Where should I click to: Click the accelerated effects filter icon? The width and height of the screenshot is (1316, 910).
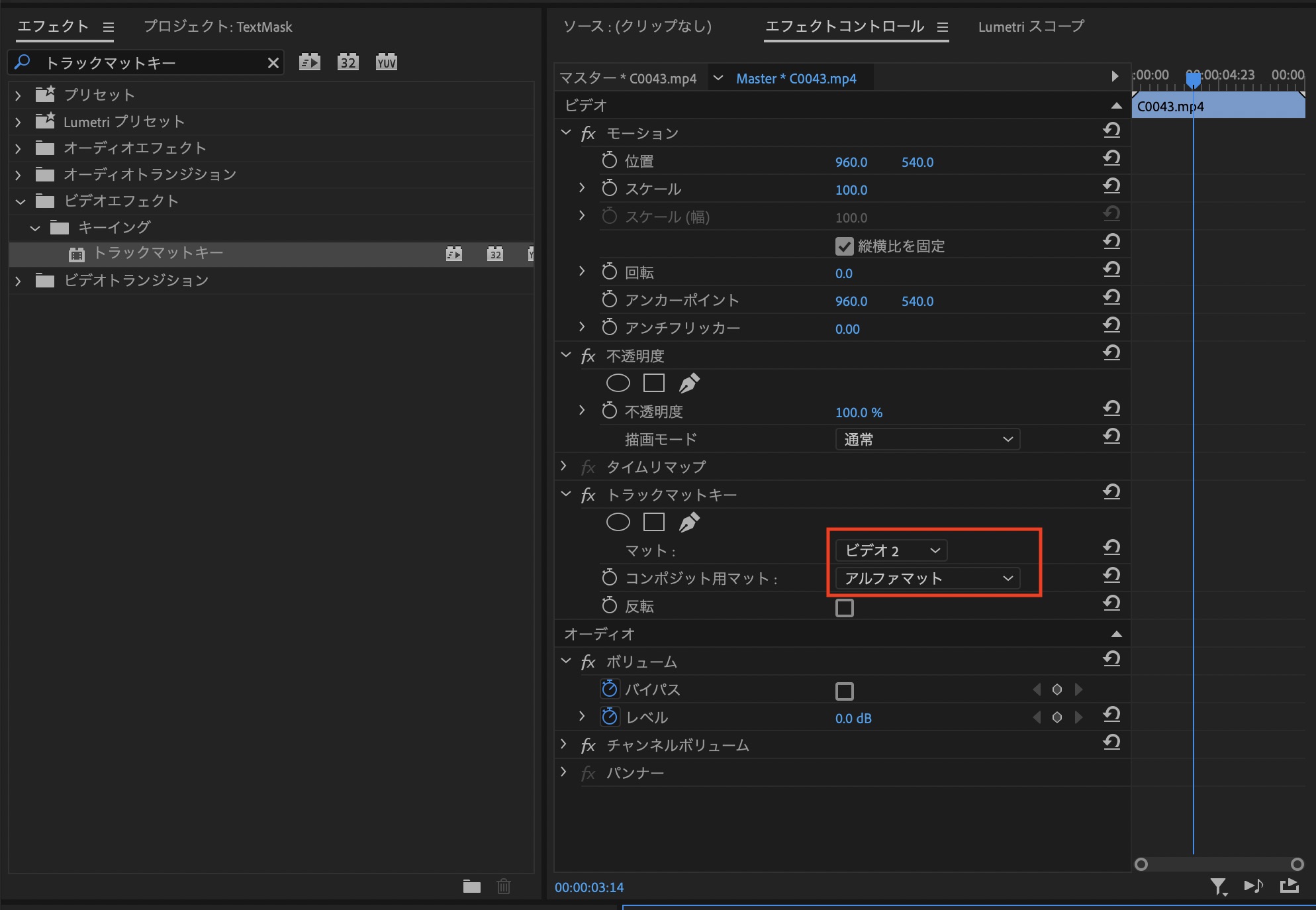coord(309,62)
